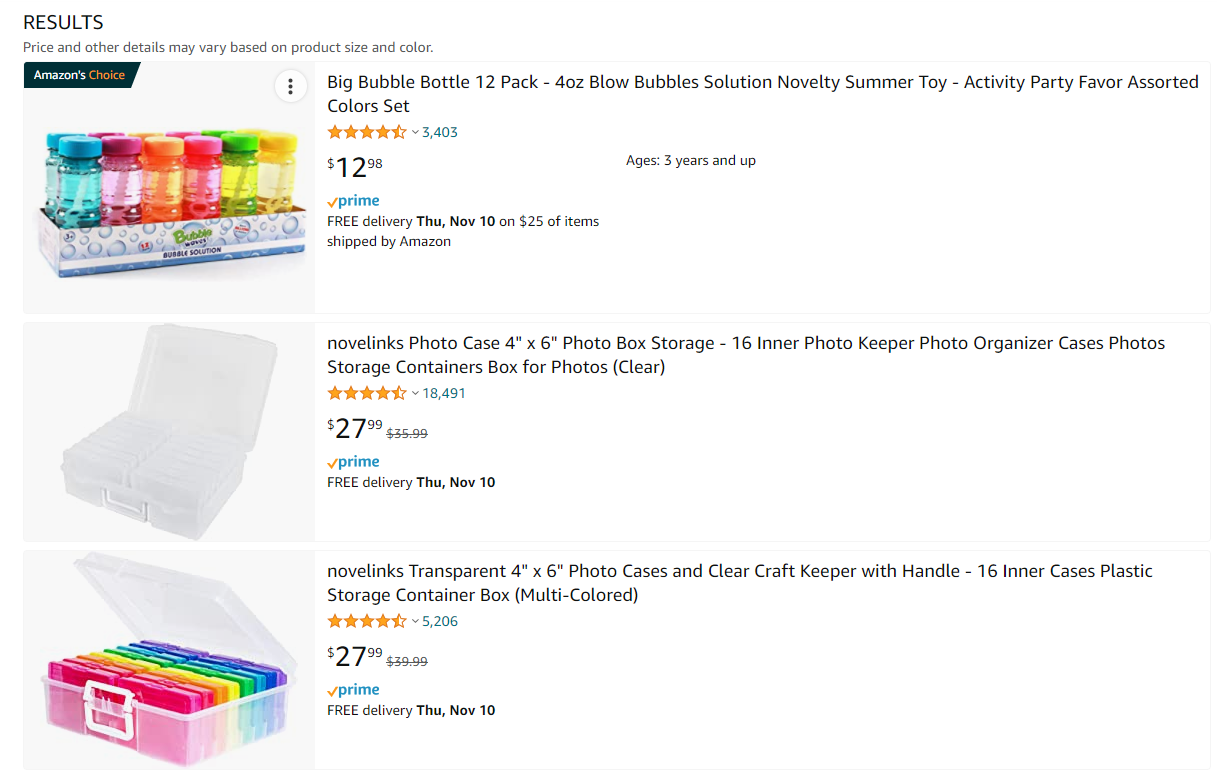
Task: Click the Amazon's Choice badge
Action: pyautogui.click(x=82, y=75)
